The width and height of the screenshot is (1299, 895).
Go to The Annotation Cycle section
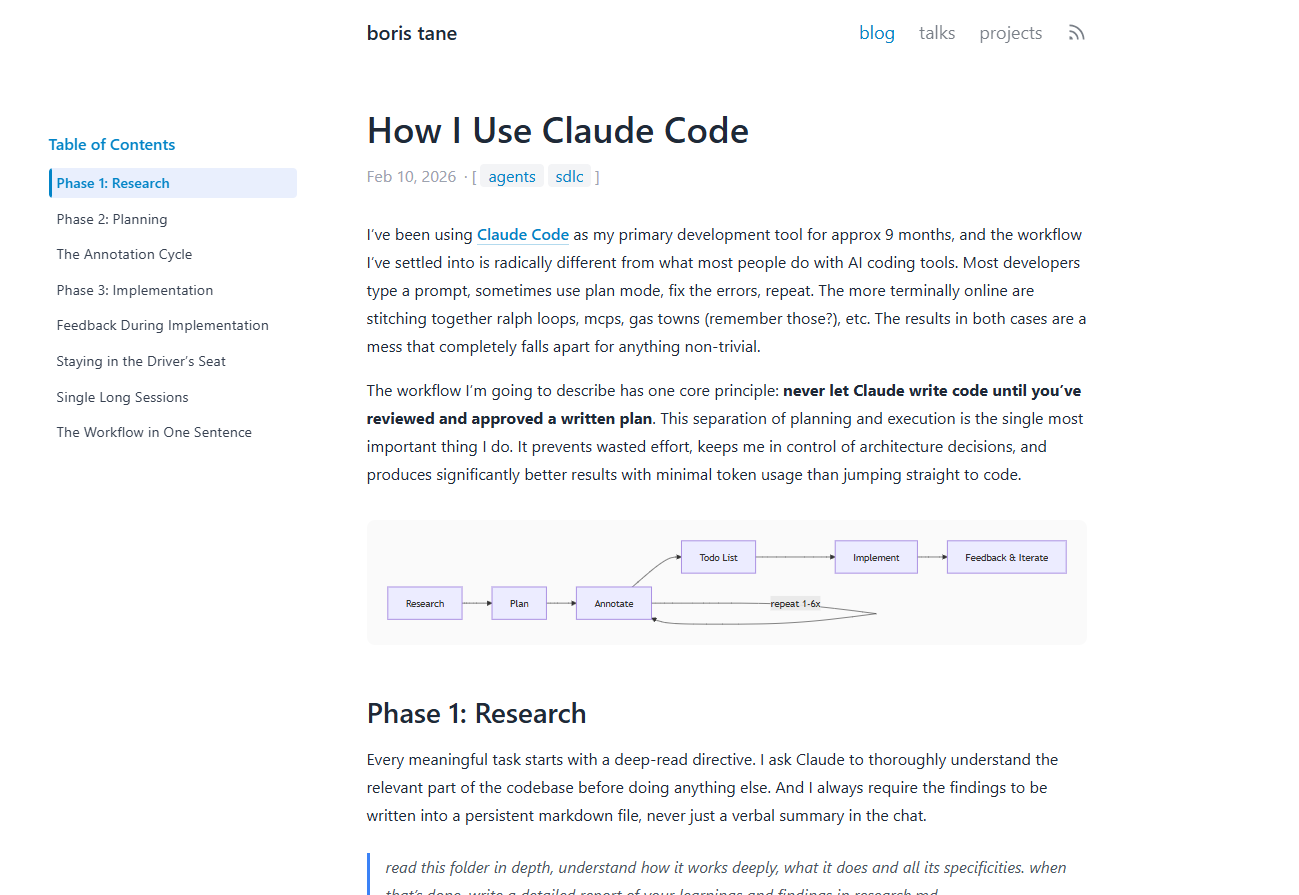(x=124, y=254)
